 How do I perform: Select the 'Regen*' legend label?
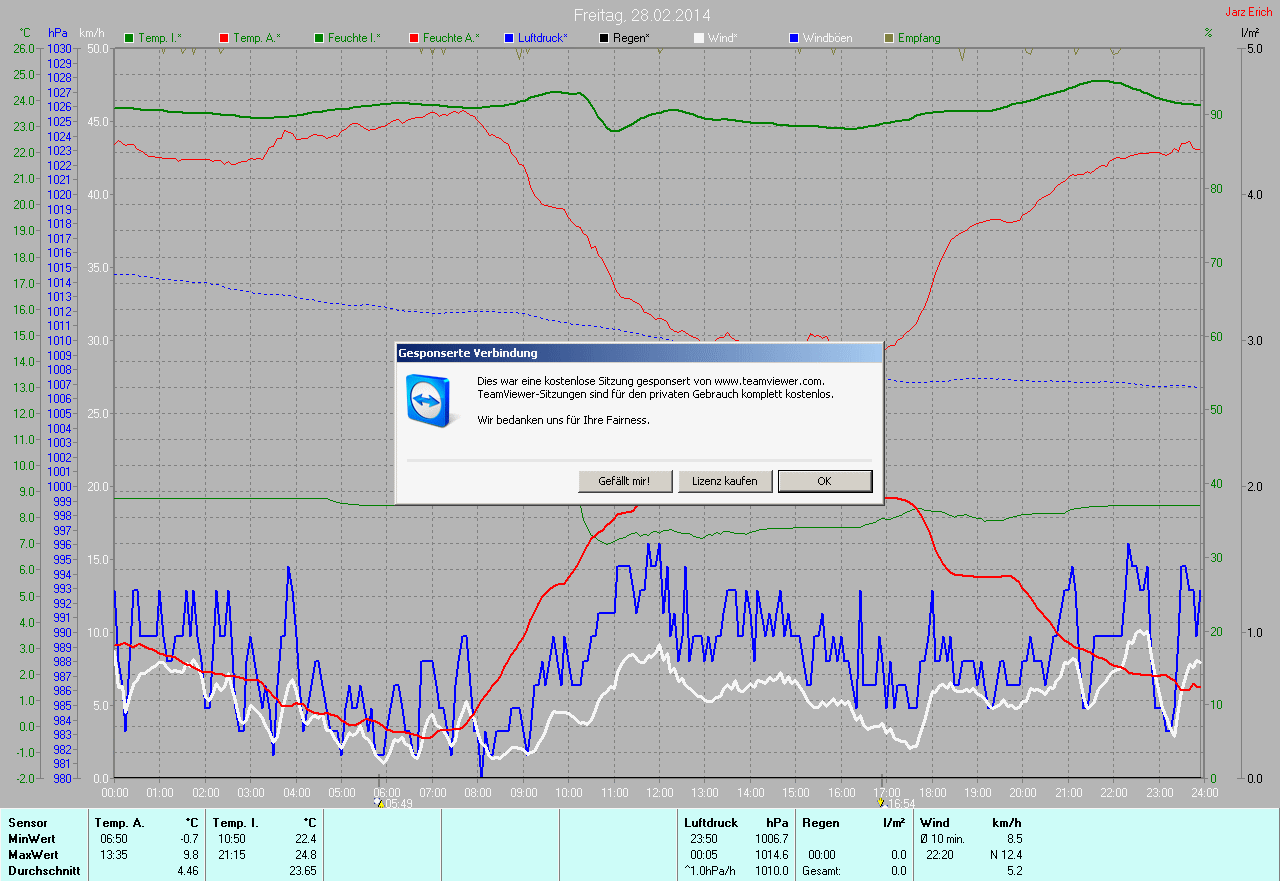(x=631, y=38)
